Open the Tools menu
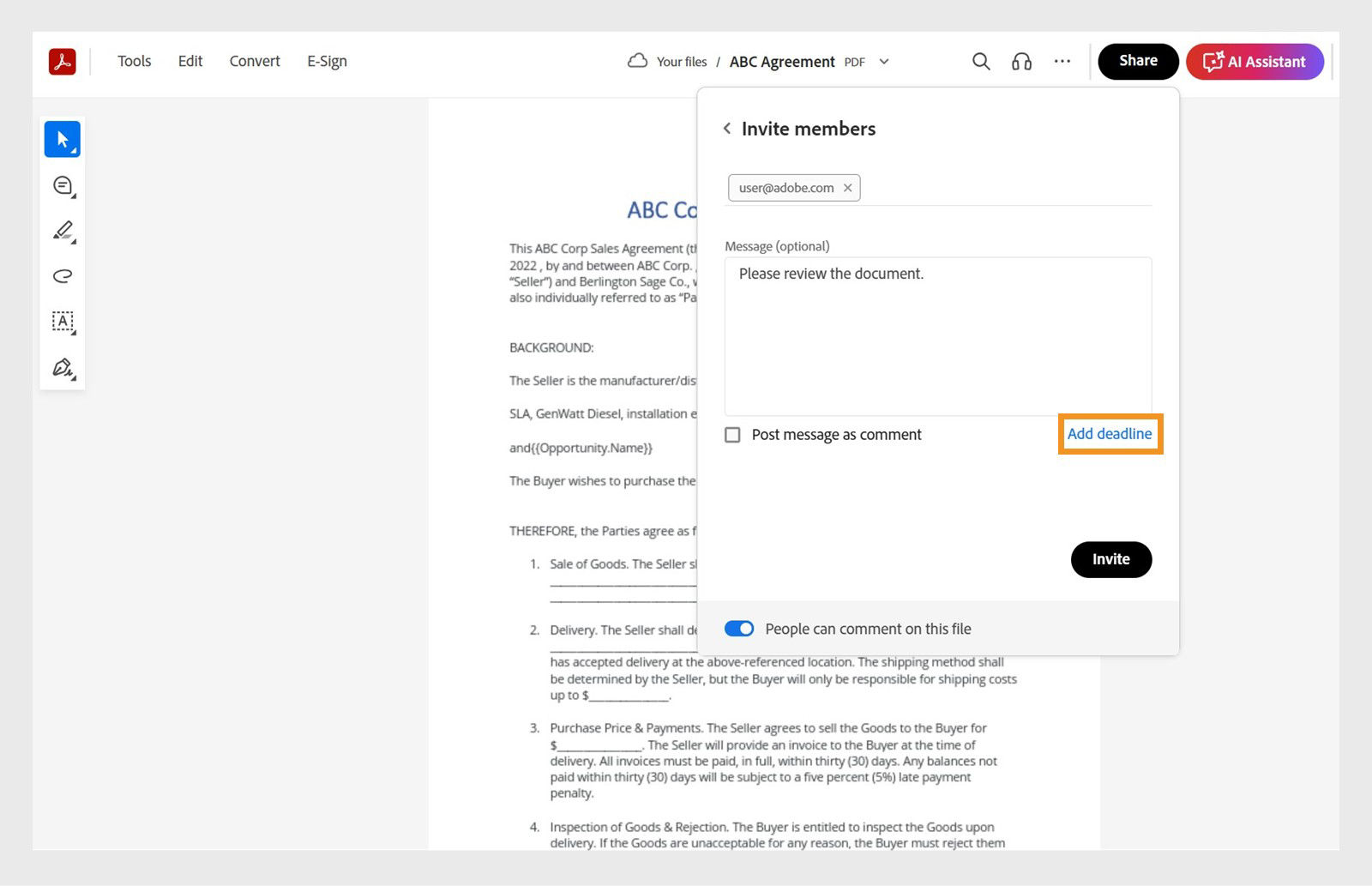The width and height of the screenshot is (1372, 886). tap(134, 61)
